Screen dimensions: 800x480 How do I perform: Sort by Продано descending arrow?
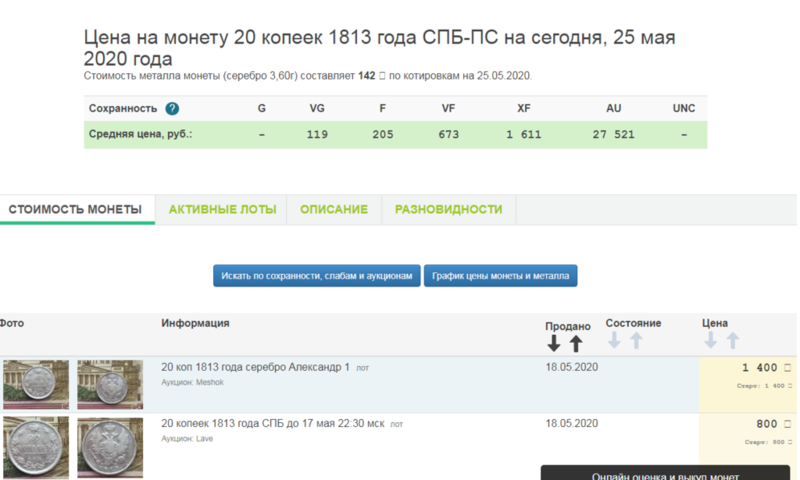point(554,343)
